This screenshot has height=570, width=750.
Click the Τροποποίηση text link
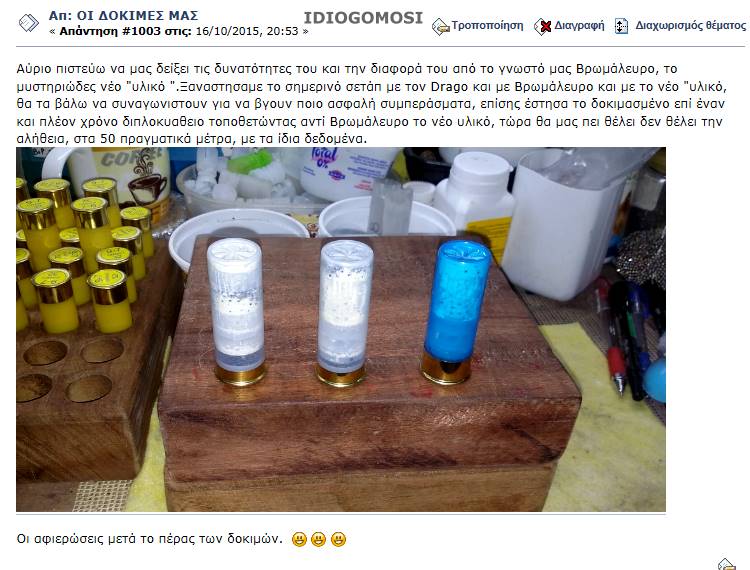[x=487, y=25]
